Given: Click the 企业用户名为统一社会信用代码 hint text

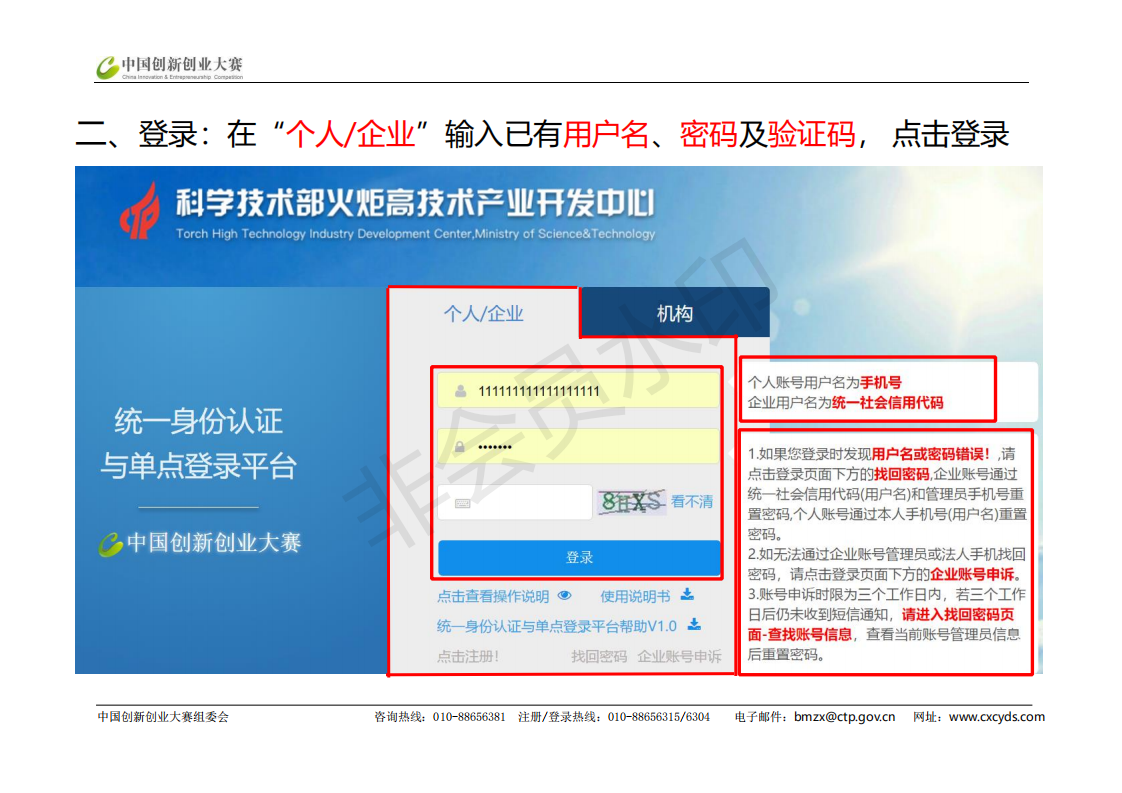Looking at the screenshot, I should 845,402.
